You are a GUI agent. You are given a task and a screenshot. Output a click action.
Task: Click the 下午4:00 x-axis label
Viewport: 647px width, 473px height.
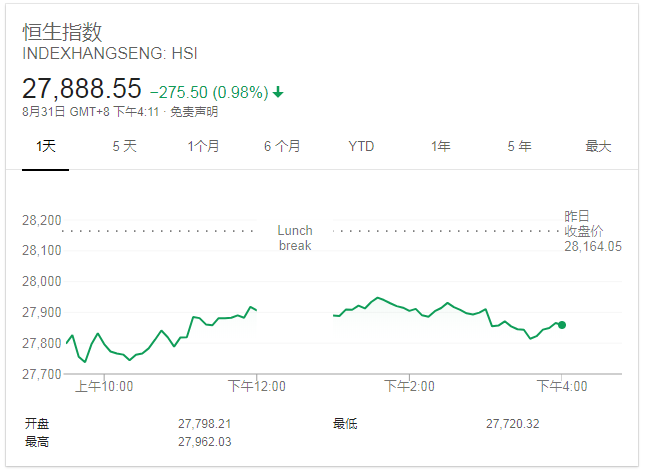[x=562, y=387]
